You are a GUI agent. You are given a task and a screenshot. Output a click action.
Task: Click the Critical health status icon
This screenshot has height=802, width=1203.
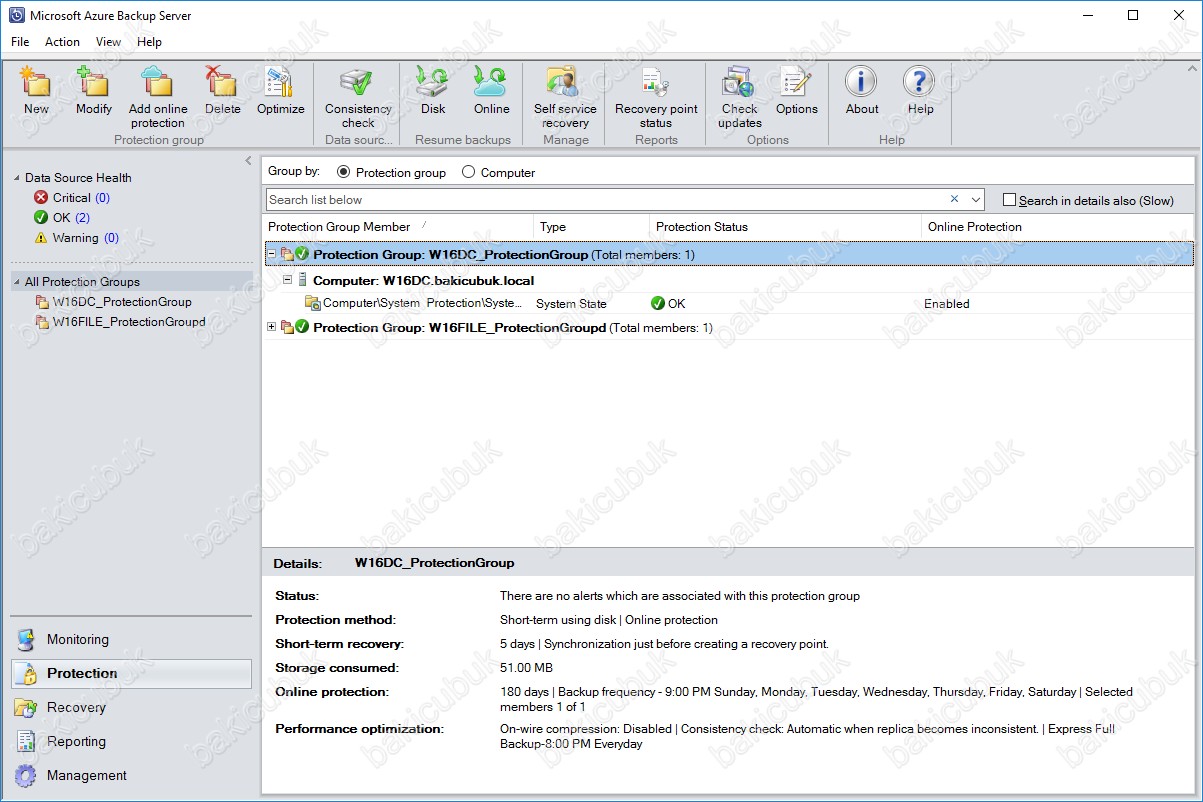(x=41, y=198)
